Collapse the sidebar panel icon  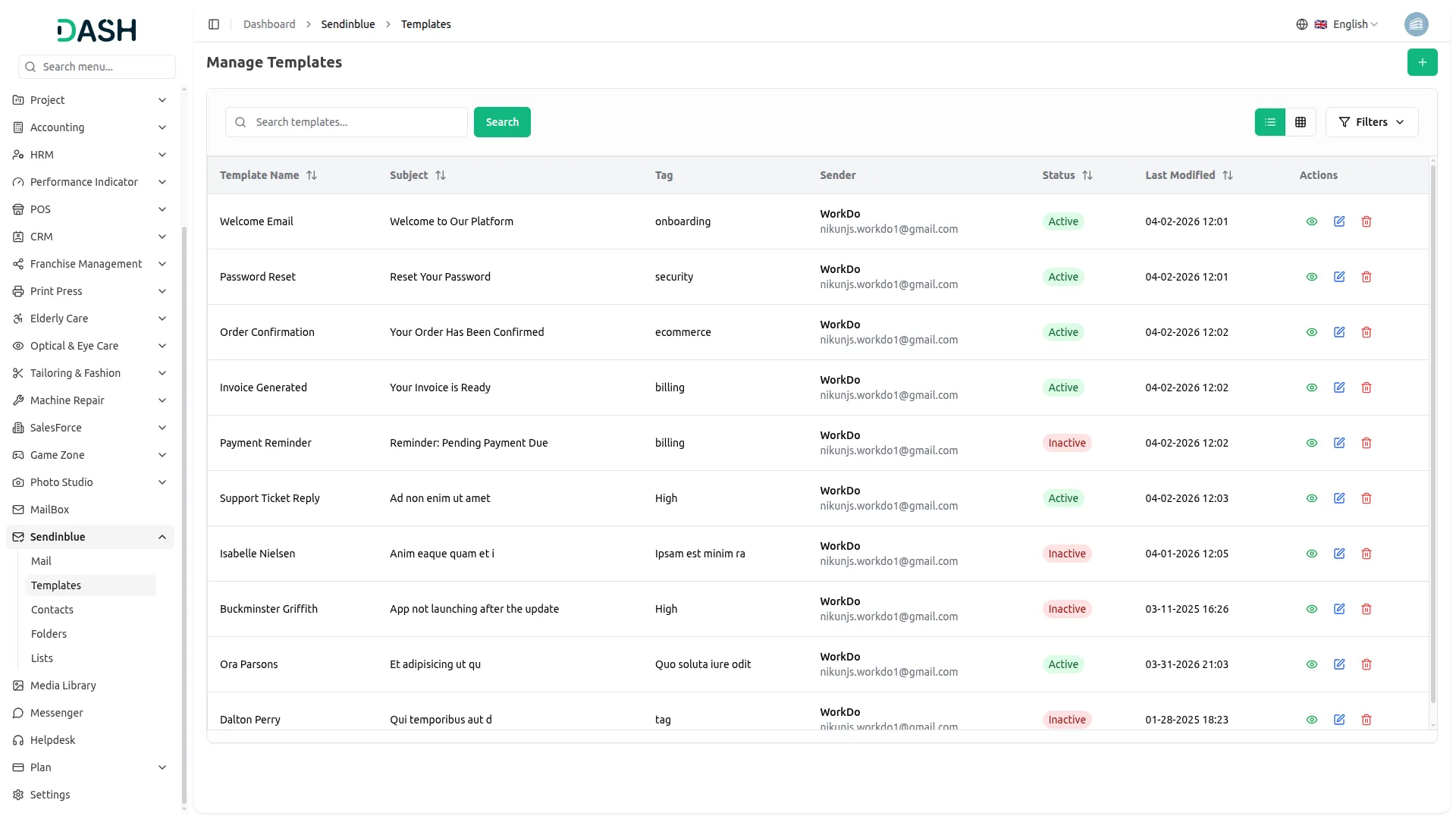pyautogui.click(x=214, y=24)
